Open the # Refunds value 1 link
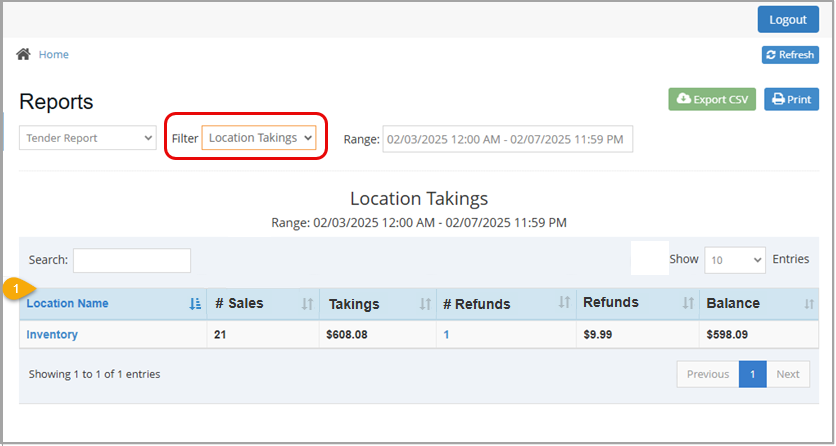Screen dimensions: 836x446 pyautogui.click(x=446, y=335)
